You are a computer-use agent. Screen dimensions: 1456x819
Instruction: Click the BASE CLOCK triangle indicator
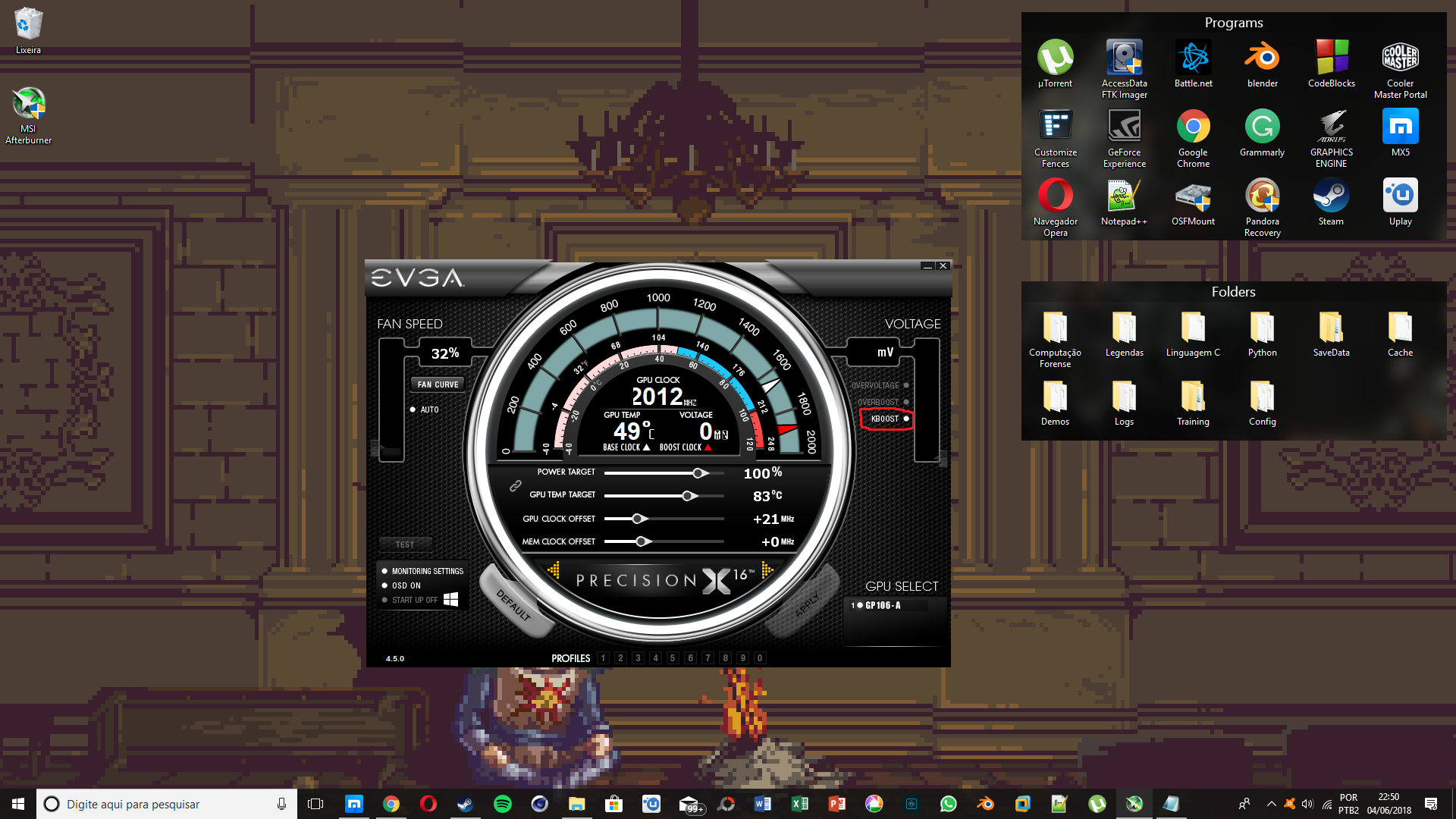pos(646,447)
